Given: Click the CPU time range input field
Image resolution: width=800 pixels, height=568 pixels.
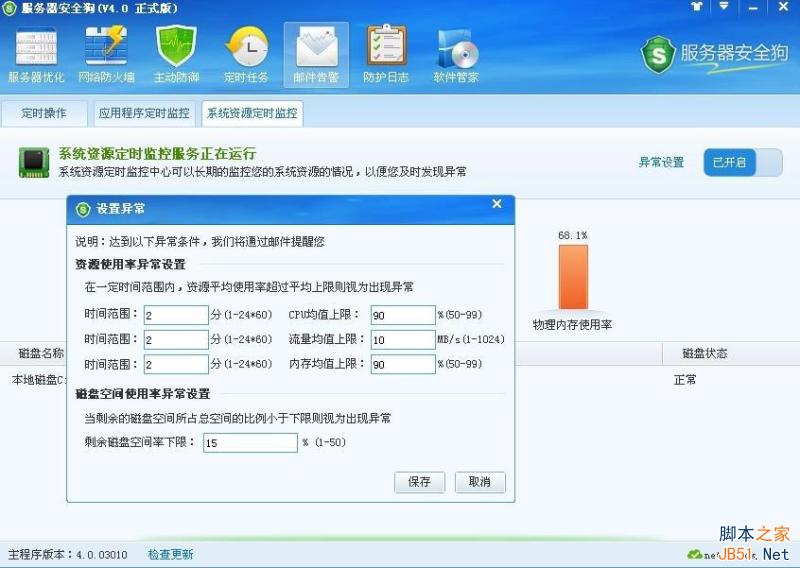Looking at the screenshot, I should coord(176,315).
